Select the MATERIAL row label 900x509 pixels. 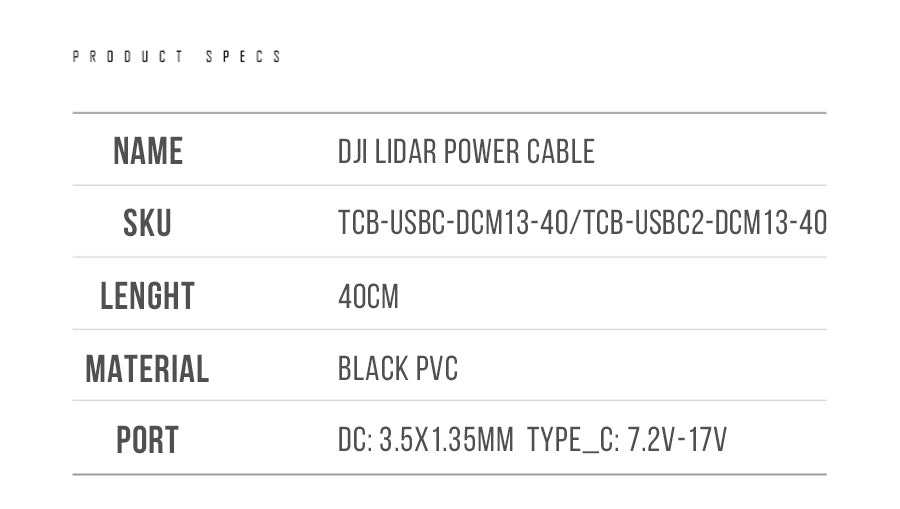pyautogui.click(x=147, y=369)
